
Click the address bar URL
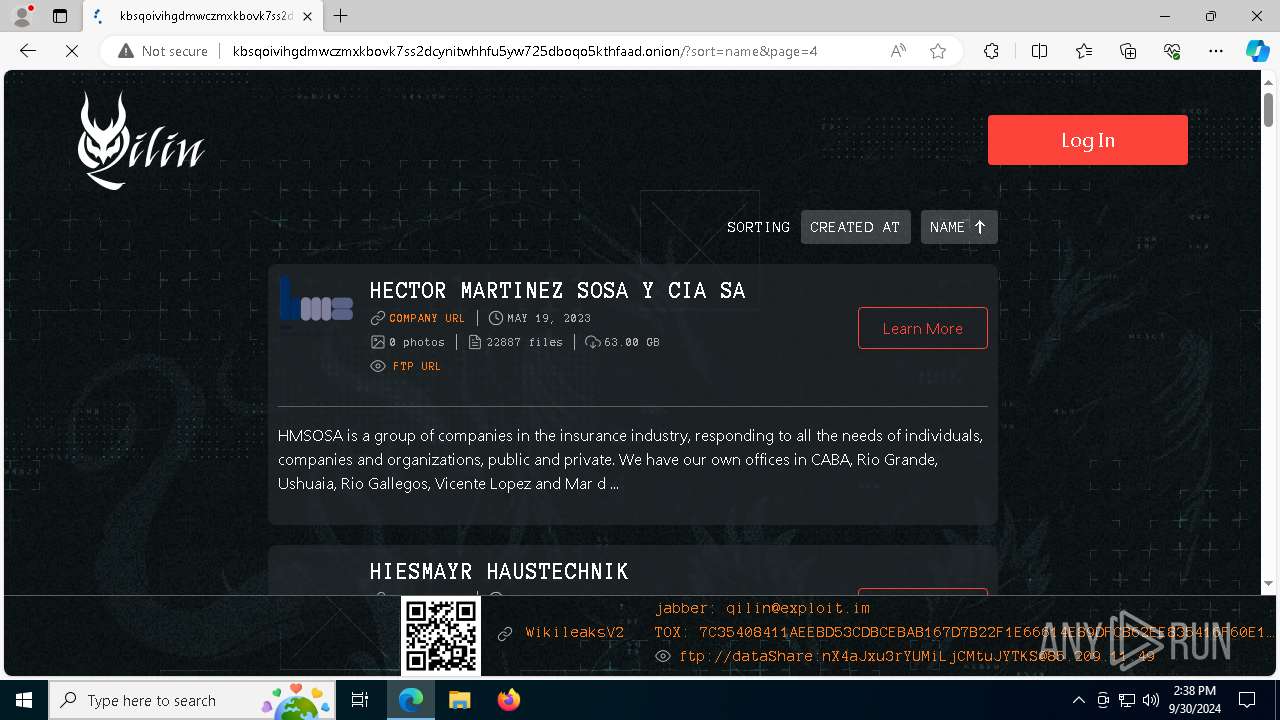pos(525,51)
